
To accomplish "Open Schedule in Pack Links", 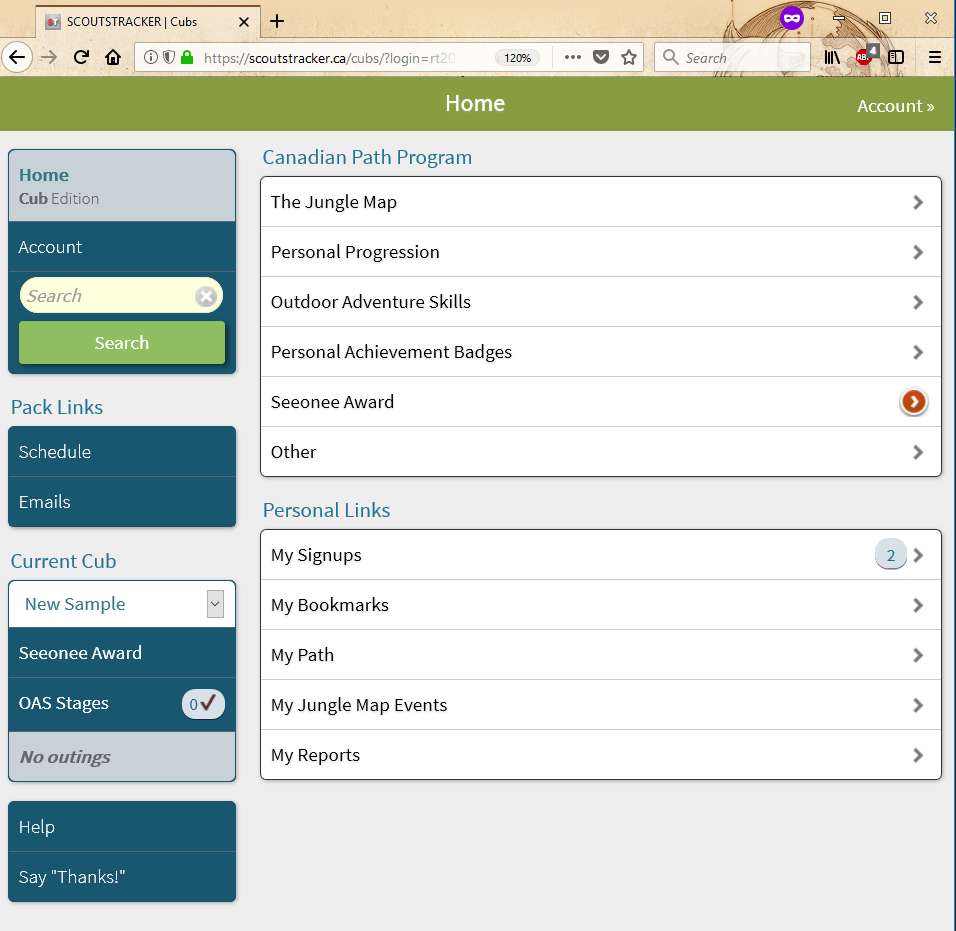I will tap(122, 452).
